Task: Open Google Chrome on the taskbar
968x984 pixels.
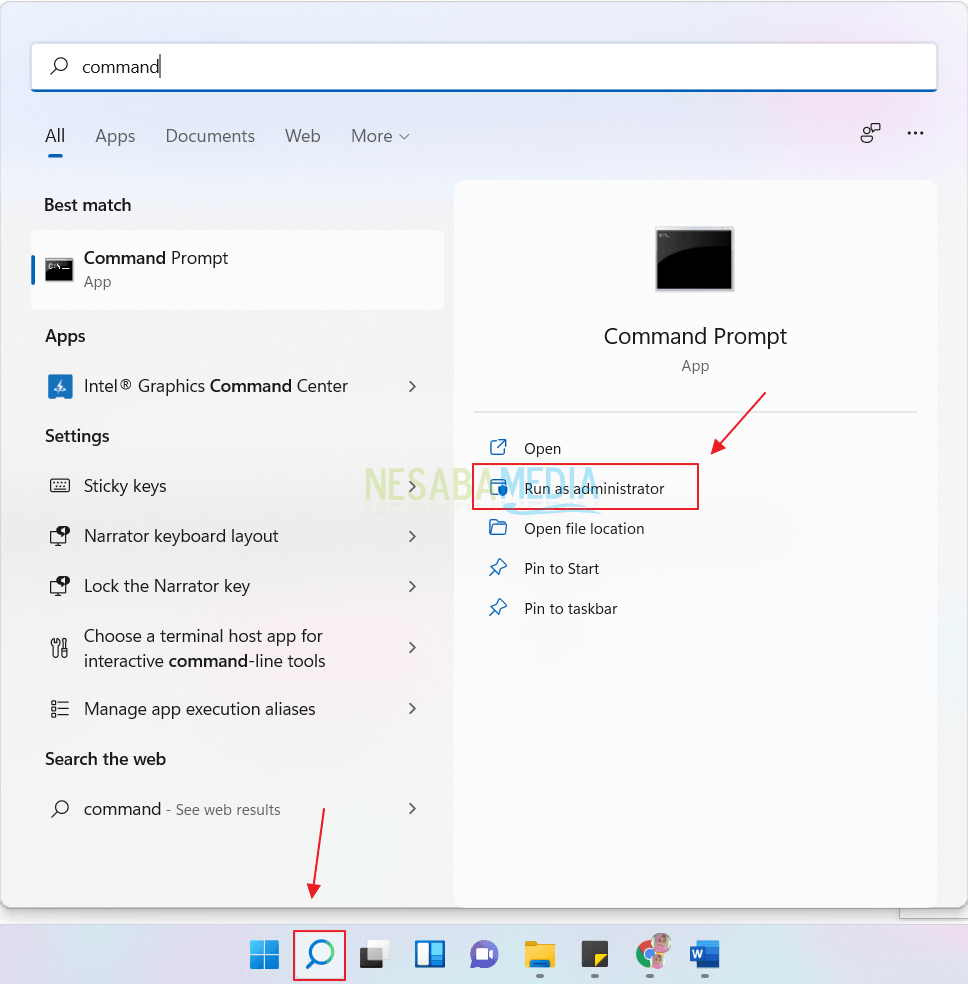Action: pyautogui.click(x=651, y=953)
